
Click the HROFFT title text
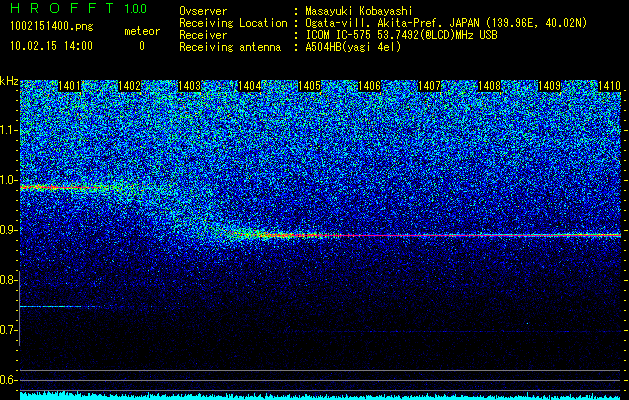coord(62,8)
